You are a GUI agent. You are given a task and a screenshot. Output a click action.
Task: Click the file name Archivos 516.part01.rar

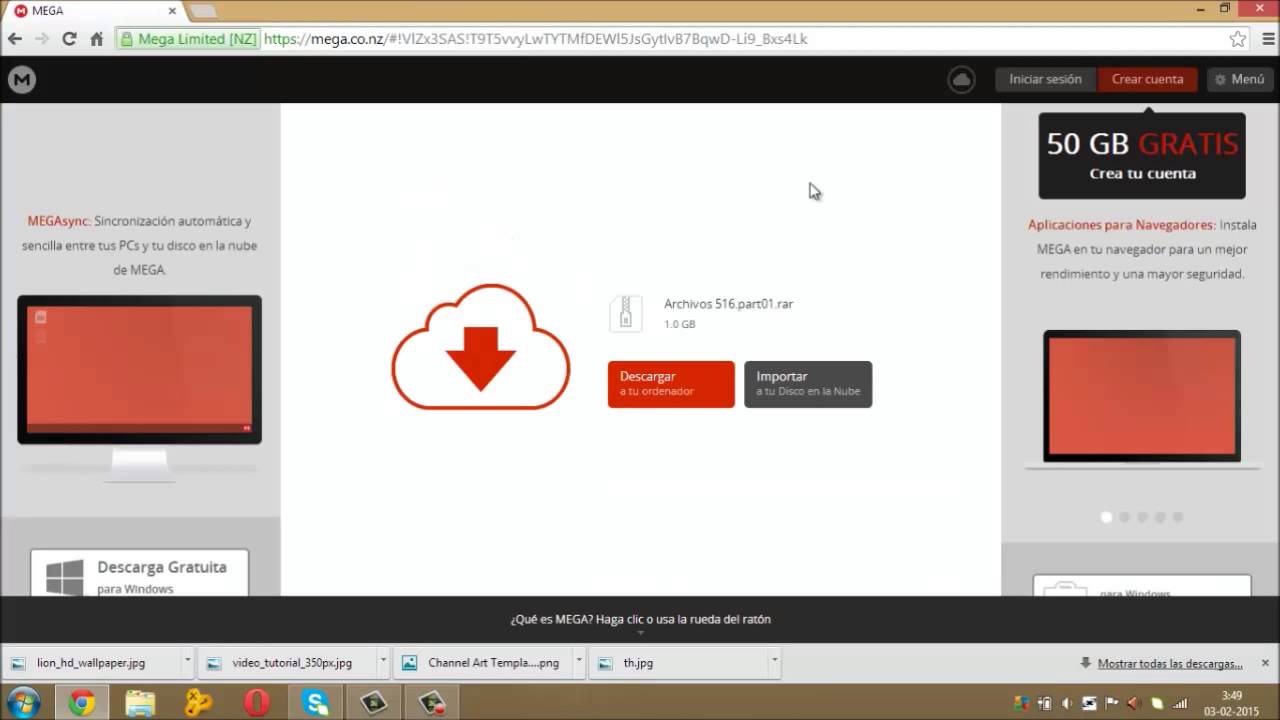coord(728,304)
